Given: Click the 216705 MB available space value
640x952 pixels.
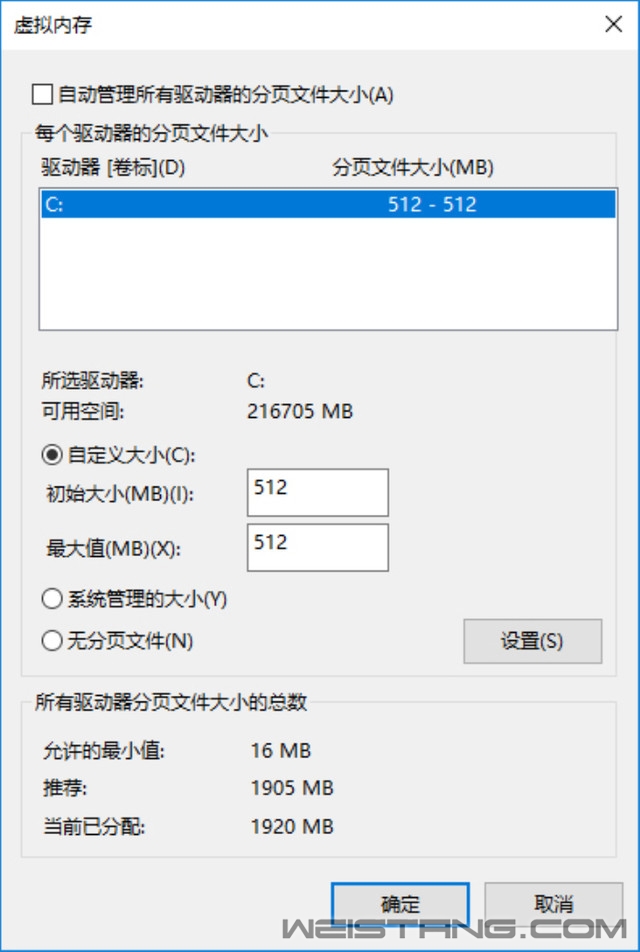Looking at the screenshot, I should tap(300, 412).
